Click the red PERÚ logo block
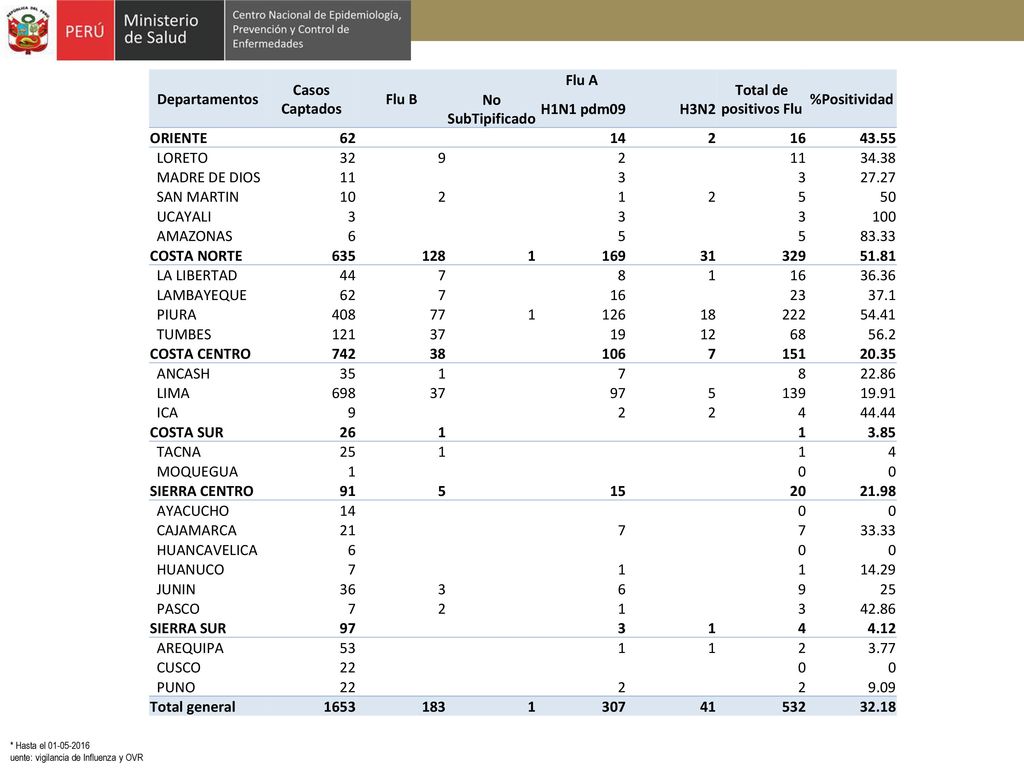1024x768 pixels. coord(86,30)
